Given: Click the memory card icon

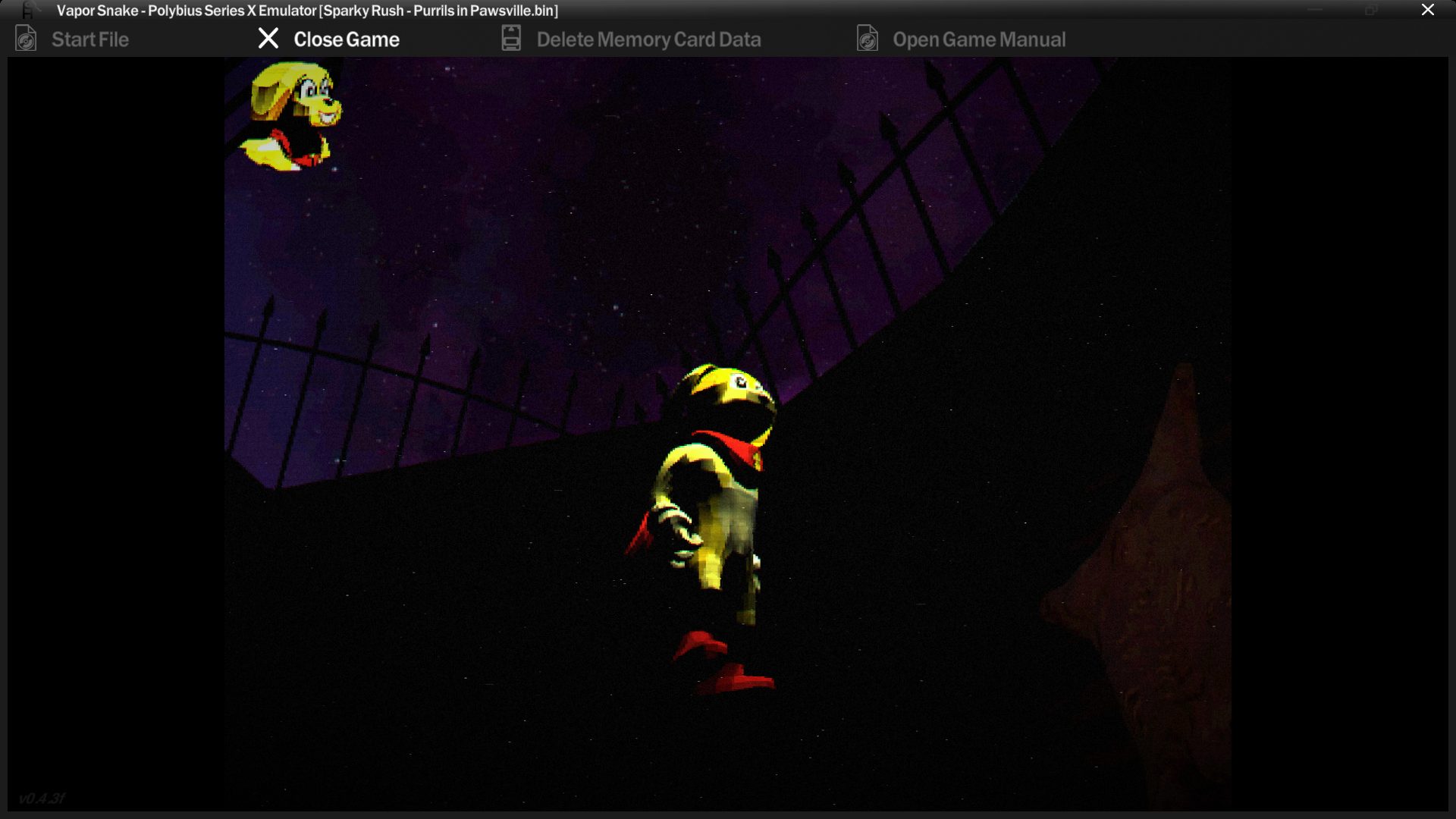Looking at the screenshot, I should (511, 39).
